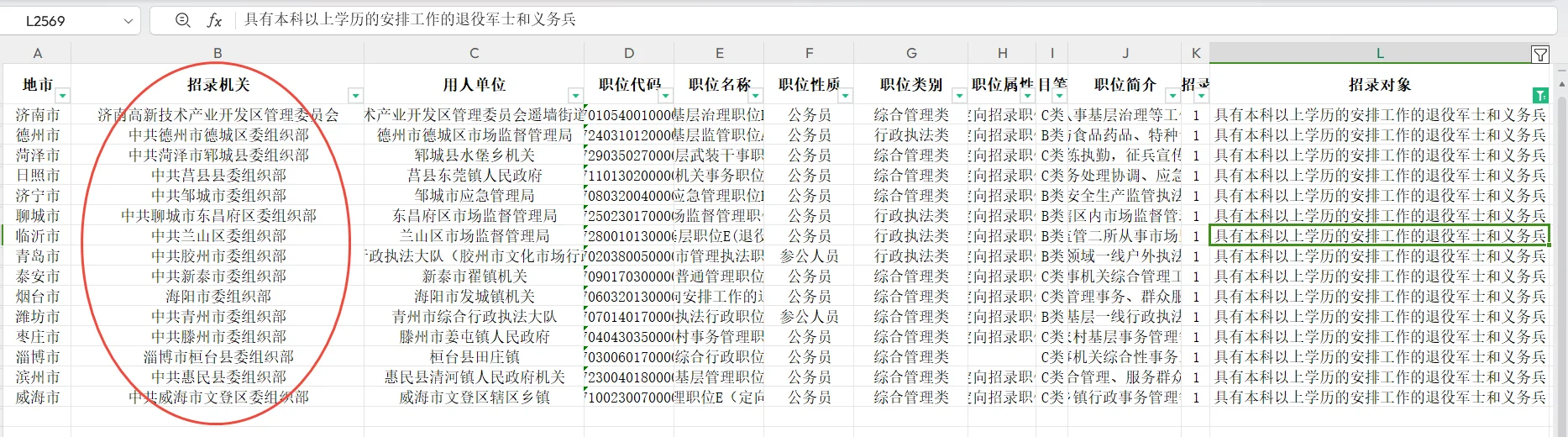Open the 职位代码 filter dropdown

click(665, 96)
